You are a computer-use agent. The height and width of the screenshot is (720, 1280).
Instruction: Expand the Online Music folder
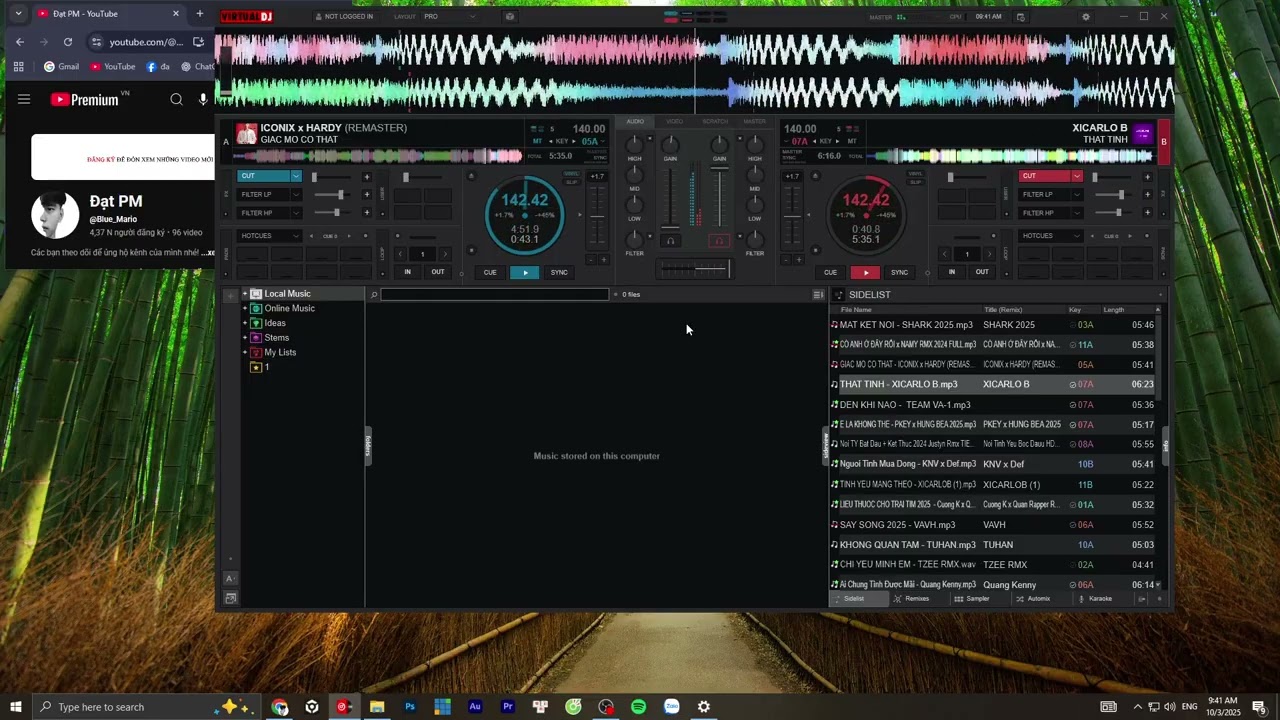coord(245,308)
